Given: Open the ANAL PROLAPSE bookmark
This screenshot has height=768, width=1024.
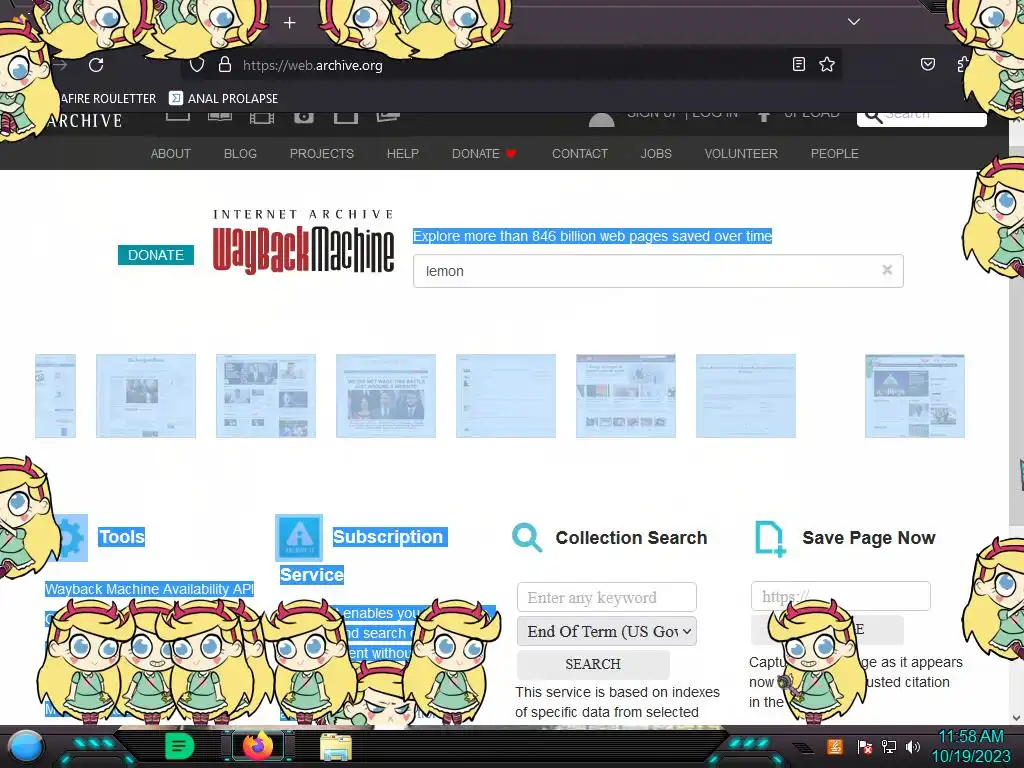Looking at the screenshot, I should (x=223, y=99).
